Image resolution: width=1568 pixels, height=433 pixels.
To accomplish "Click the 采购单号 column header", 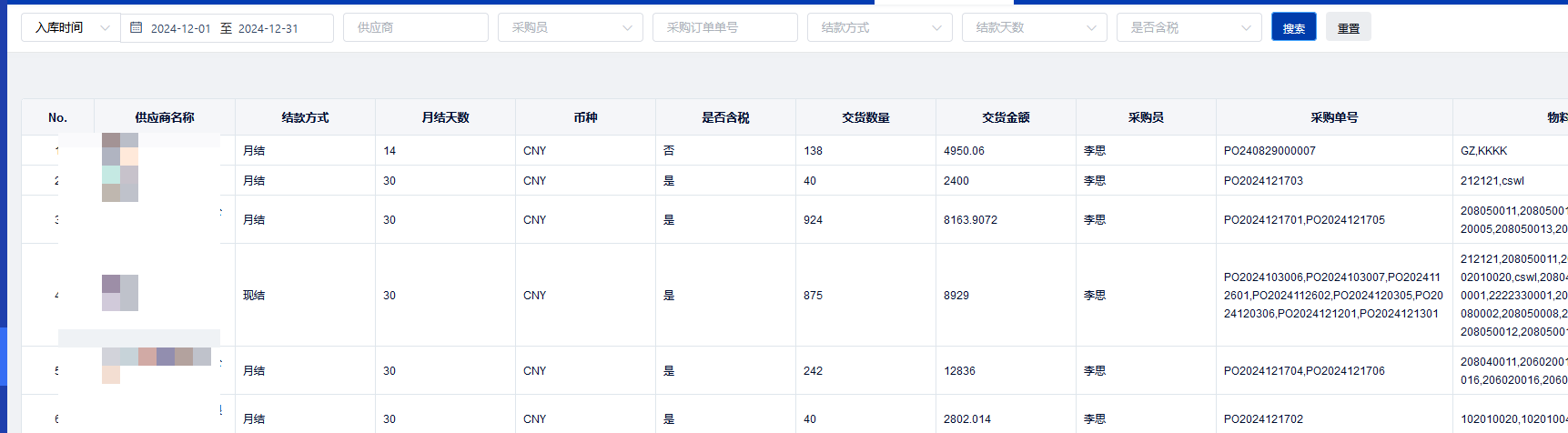I will point(1334,117).
